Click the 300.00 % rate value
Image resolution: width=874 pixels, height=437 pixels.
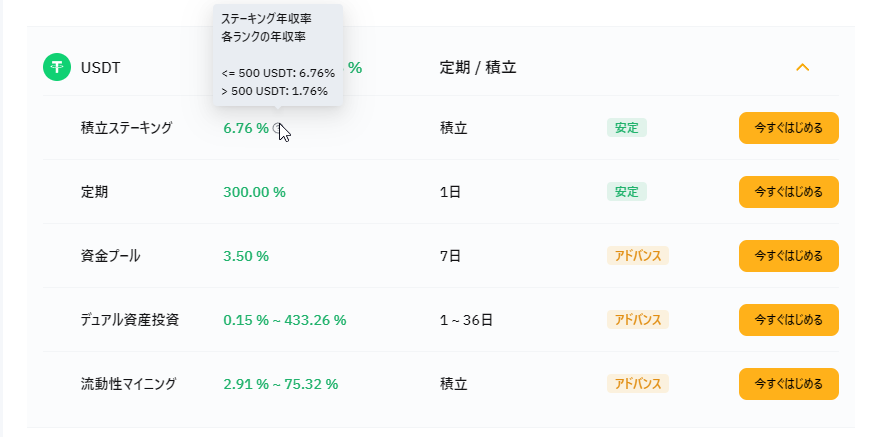(254, 192)
